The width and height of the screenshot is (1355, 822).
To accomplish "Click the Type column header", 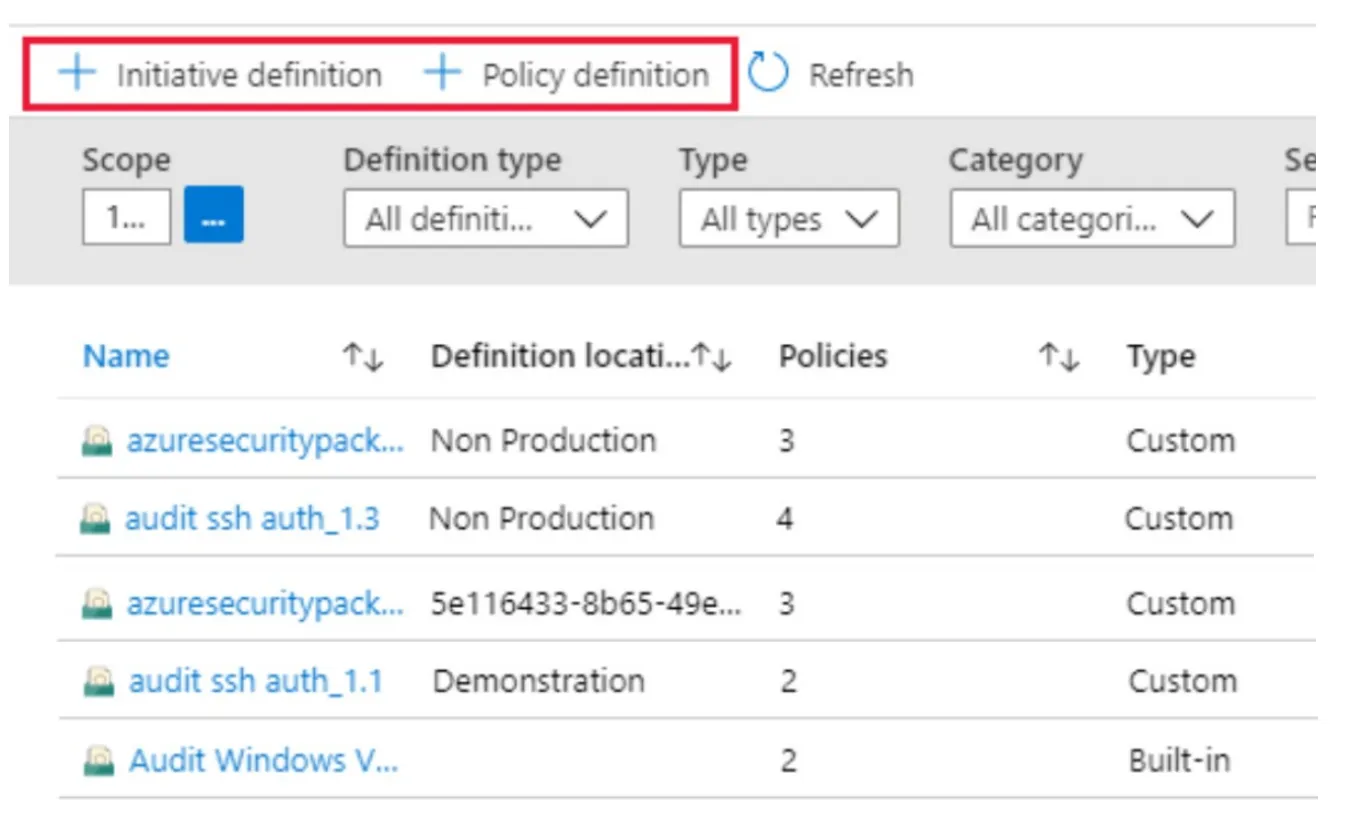I will pyautogui.click(x=1161, y=357).
